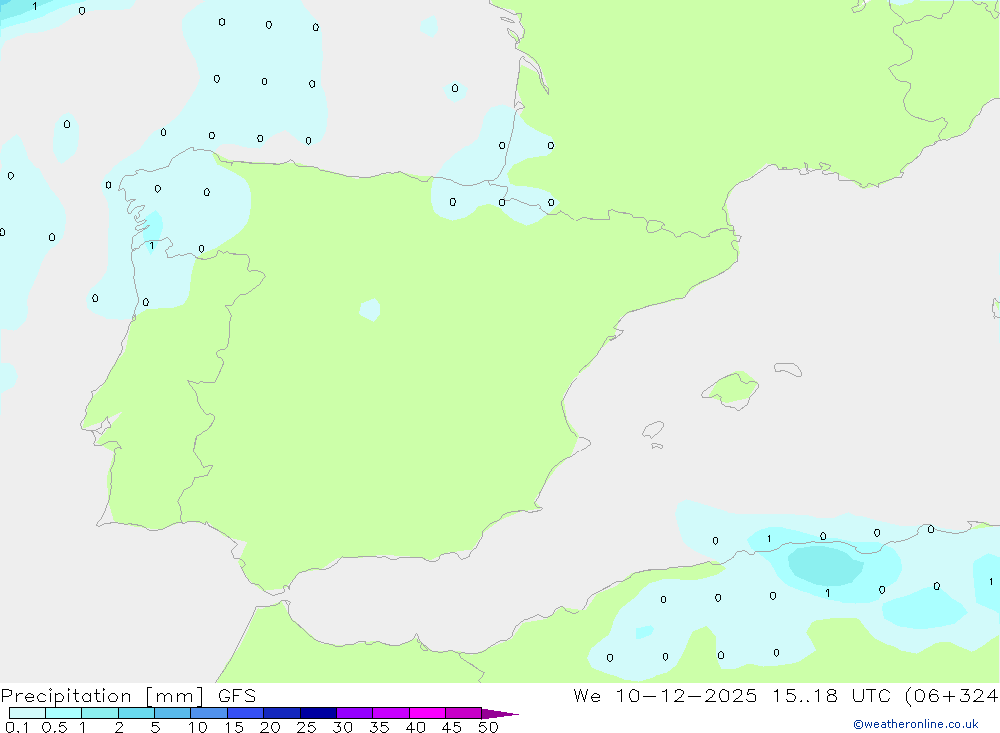Select the 30–35 mm purple legend swatch
1000x733 pixels.
tap(355, 713)
